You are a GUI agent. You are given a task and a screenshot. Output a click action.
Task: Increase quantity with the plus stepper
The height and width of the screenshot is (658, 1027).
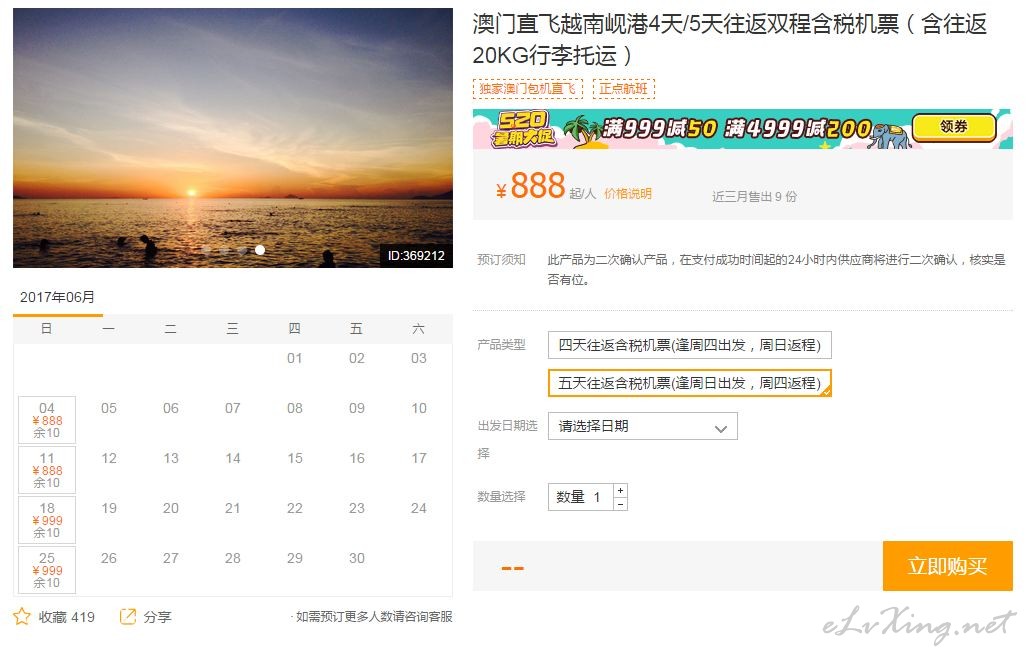620,490
